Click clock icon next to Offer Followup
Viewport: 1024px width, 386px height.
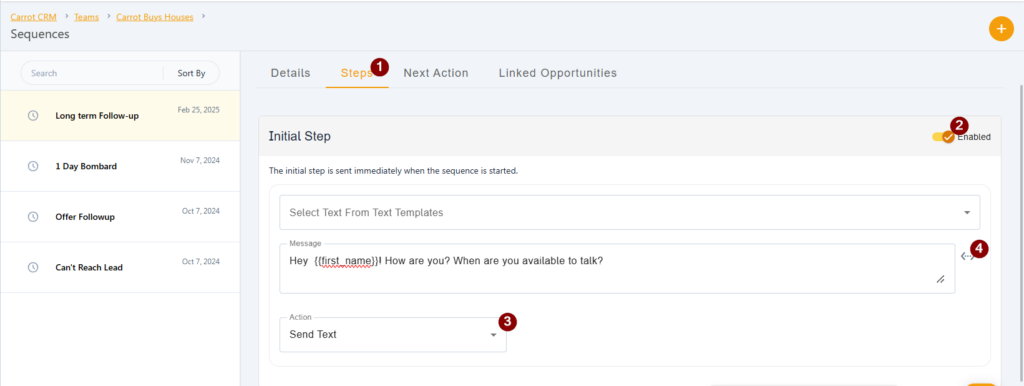coord(33,216)
